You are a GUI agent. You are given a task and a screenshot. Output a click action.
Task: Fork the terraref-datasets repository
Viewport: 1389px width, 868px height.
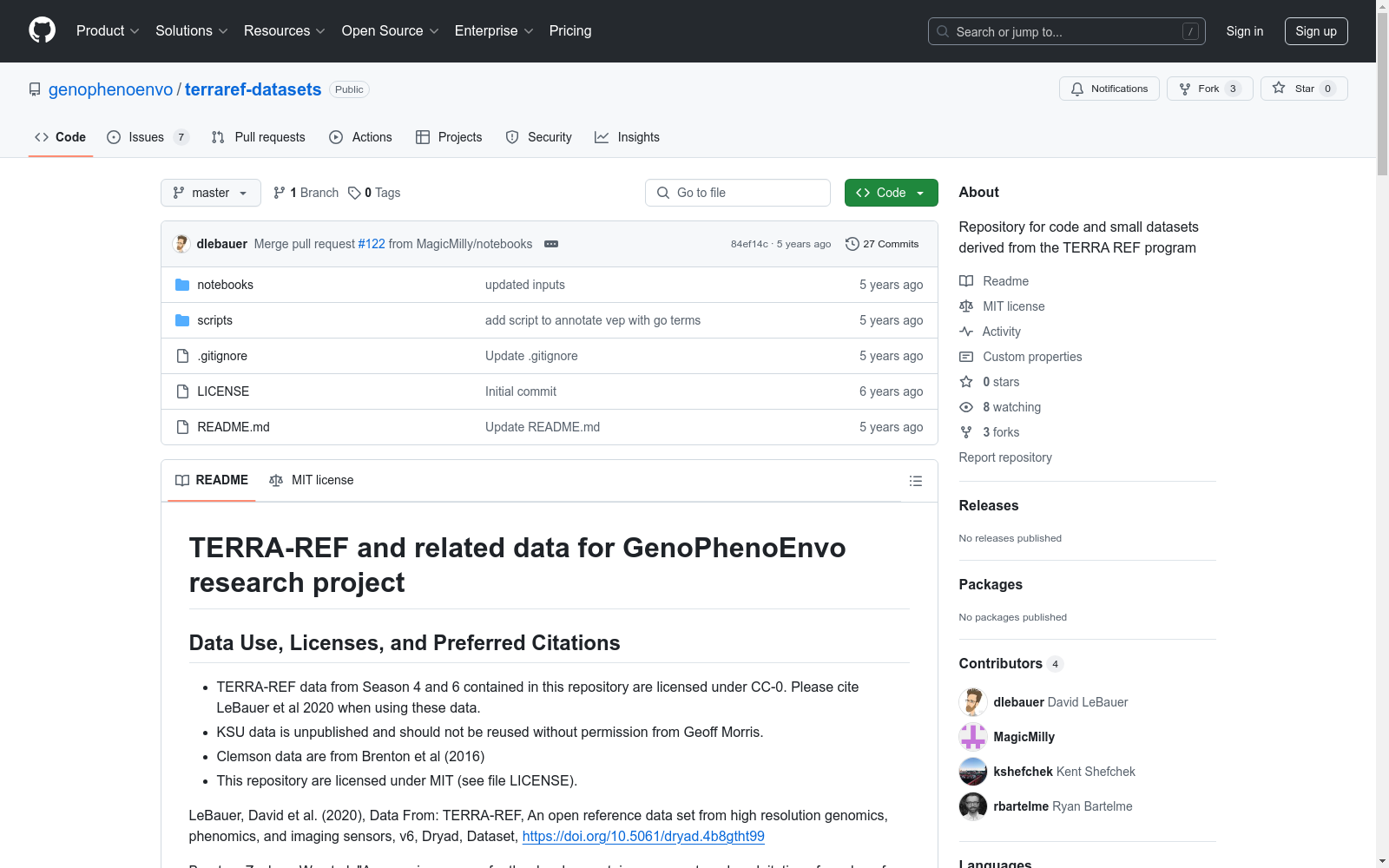1209,89
